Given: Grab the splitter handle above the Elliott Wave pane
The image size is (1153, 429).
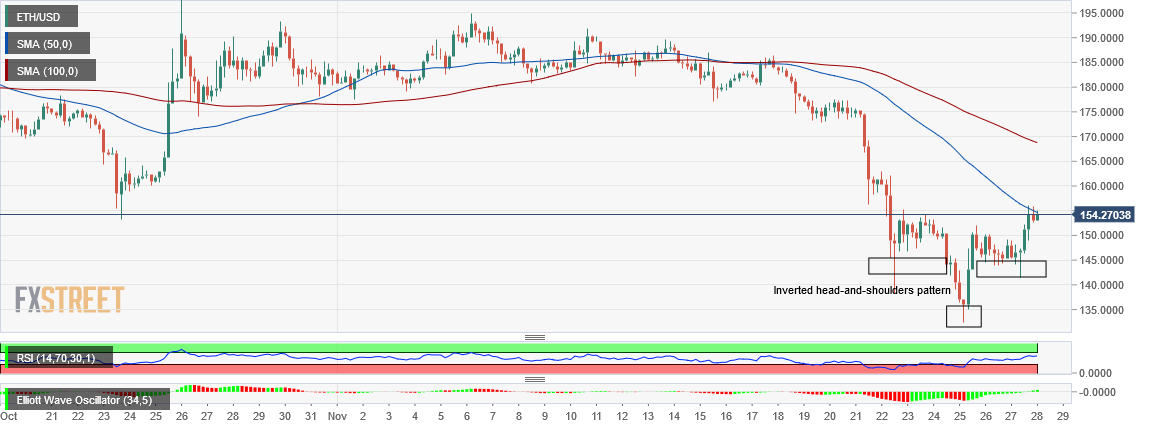Looking at the screenshot, I should point(535,380).
